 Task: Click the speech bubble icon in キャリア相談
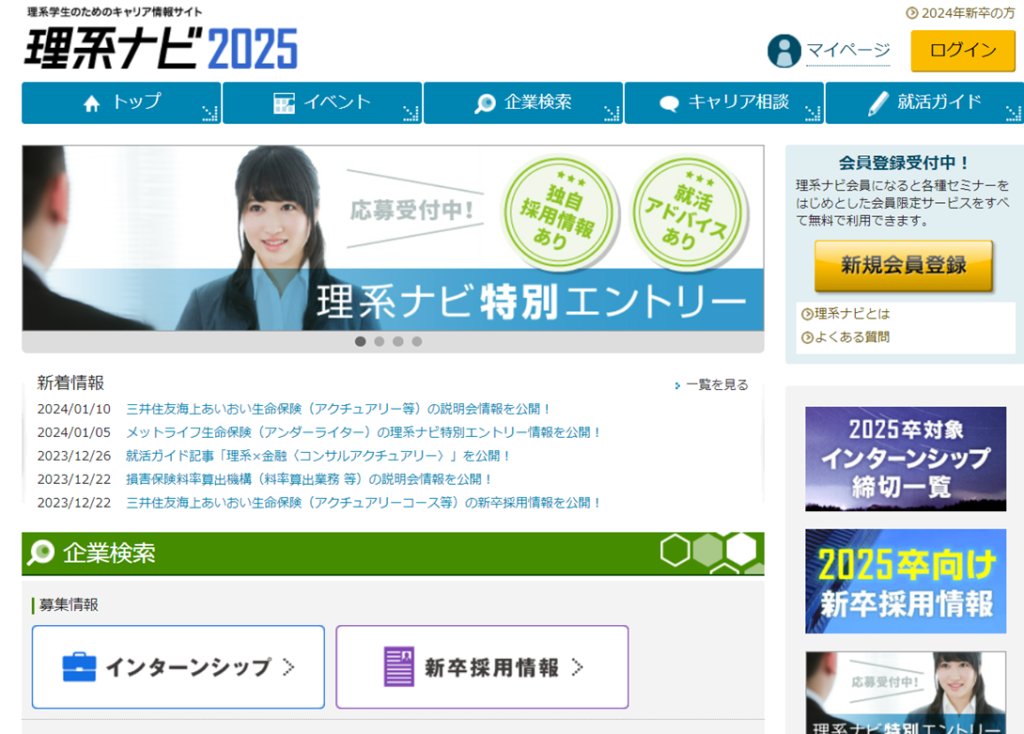(x=669, y=103)
